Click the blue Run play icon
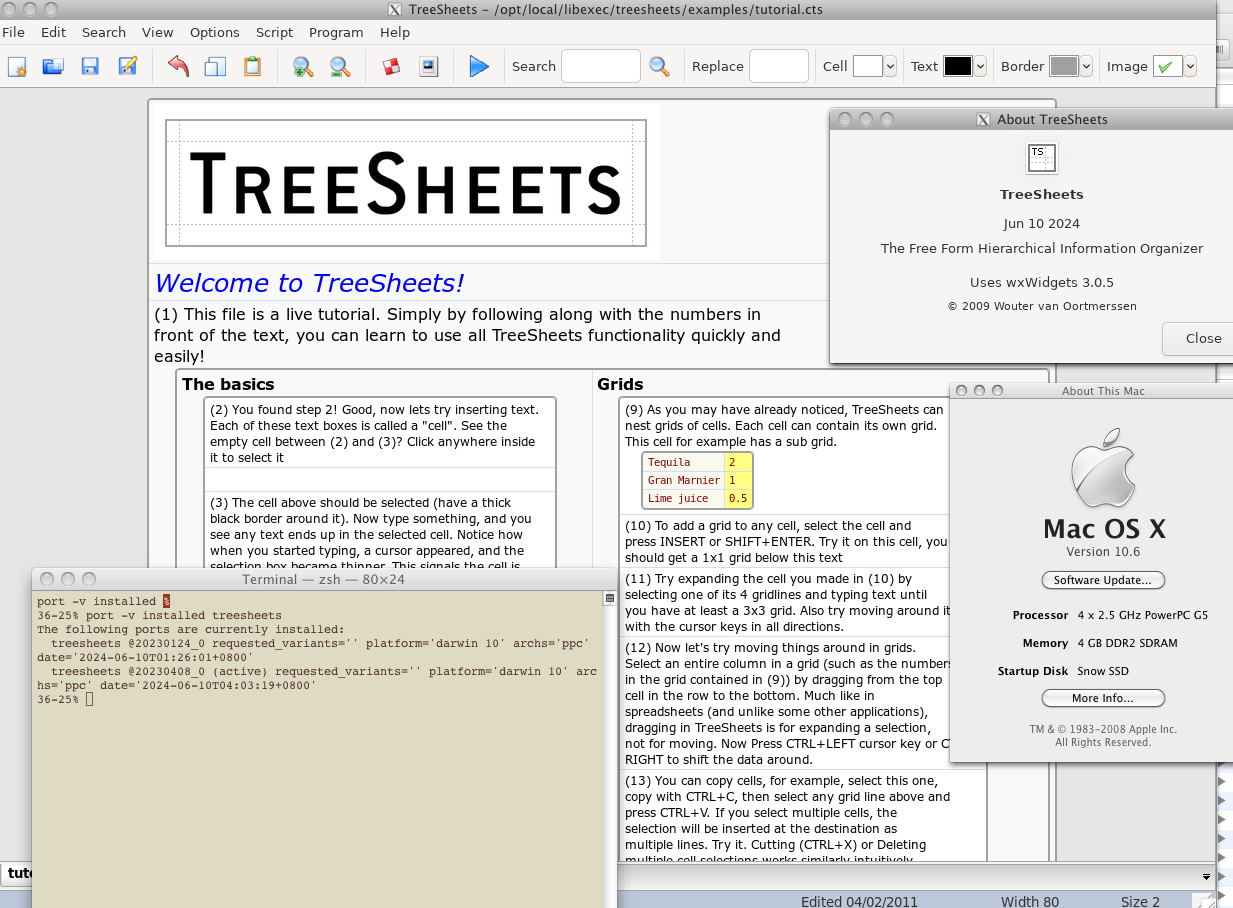1233x908 pixels. pos(479,66)
